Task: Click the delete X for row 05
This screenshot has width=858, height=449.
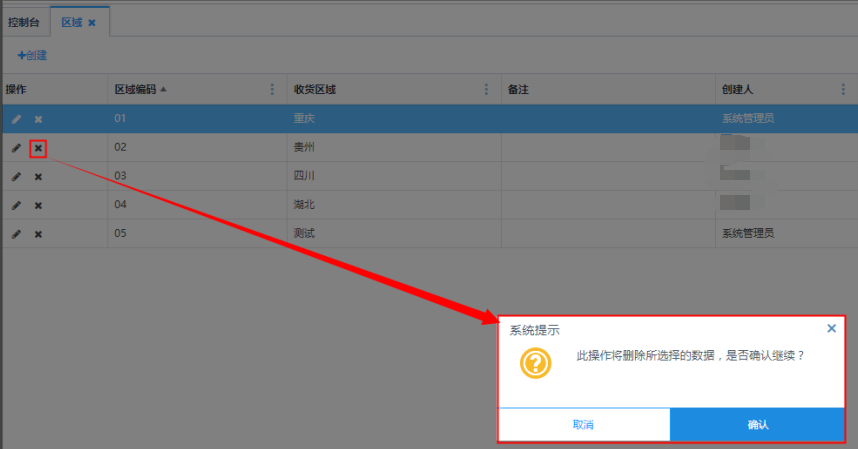Action: click(38, 234)
